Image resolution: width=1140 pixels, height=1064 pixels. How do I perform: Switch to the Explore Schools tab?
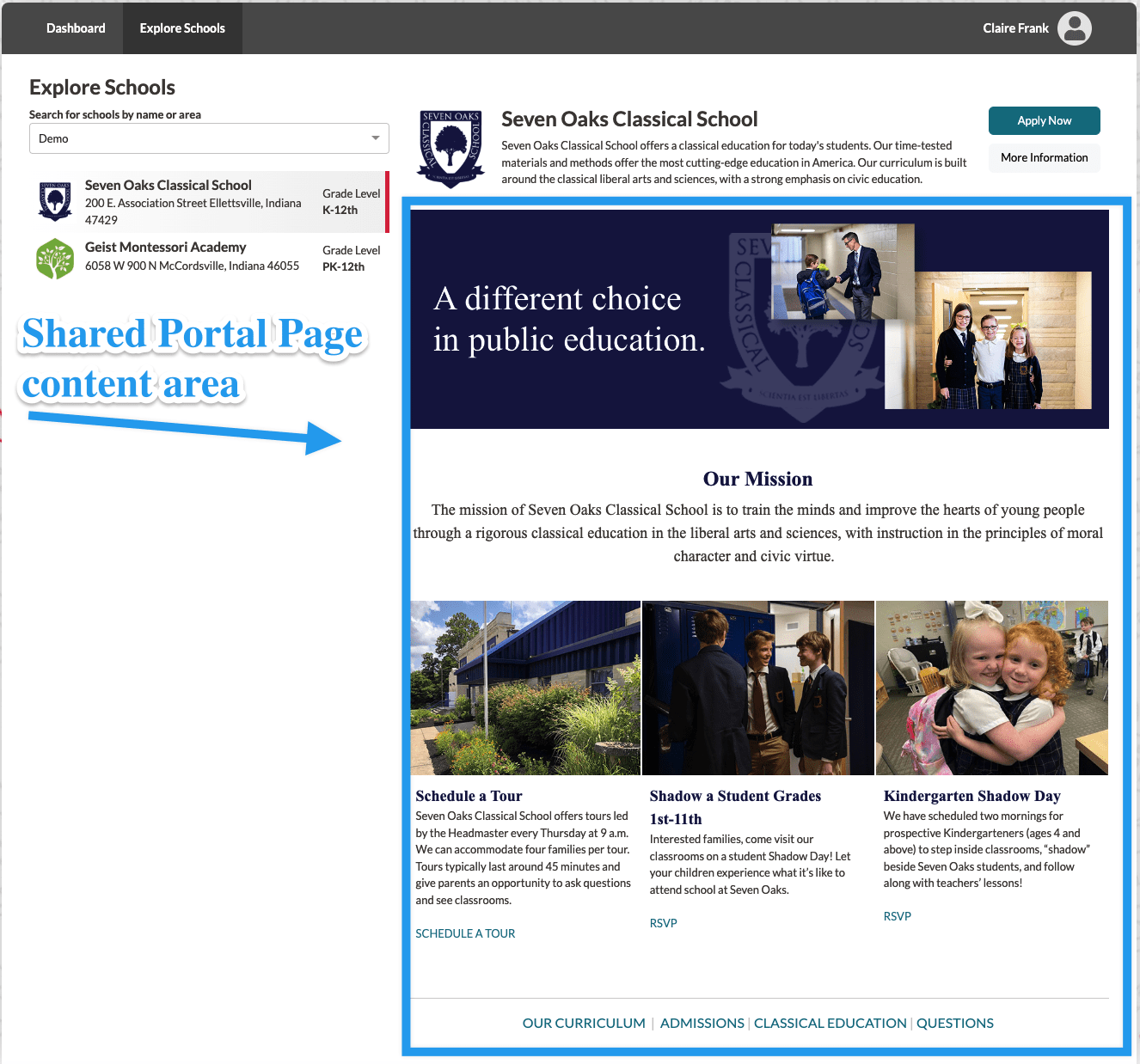click(x=182, y=28)
